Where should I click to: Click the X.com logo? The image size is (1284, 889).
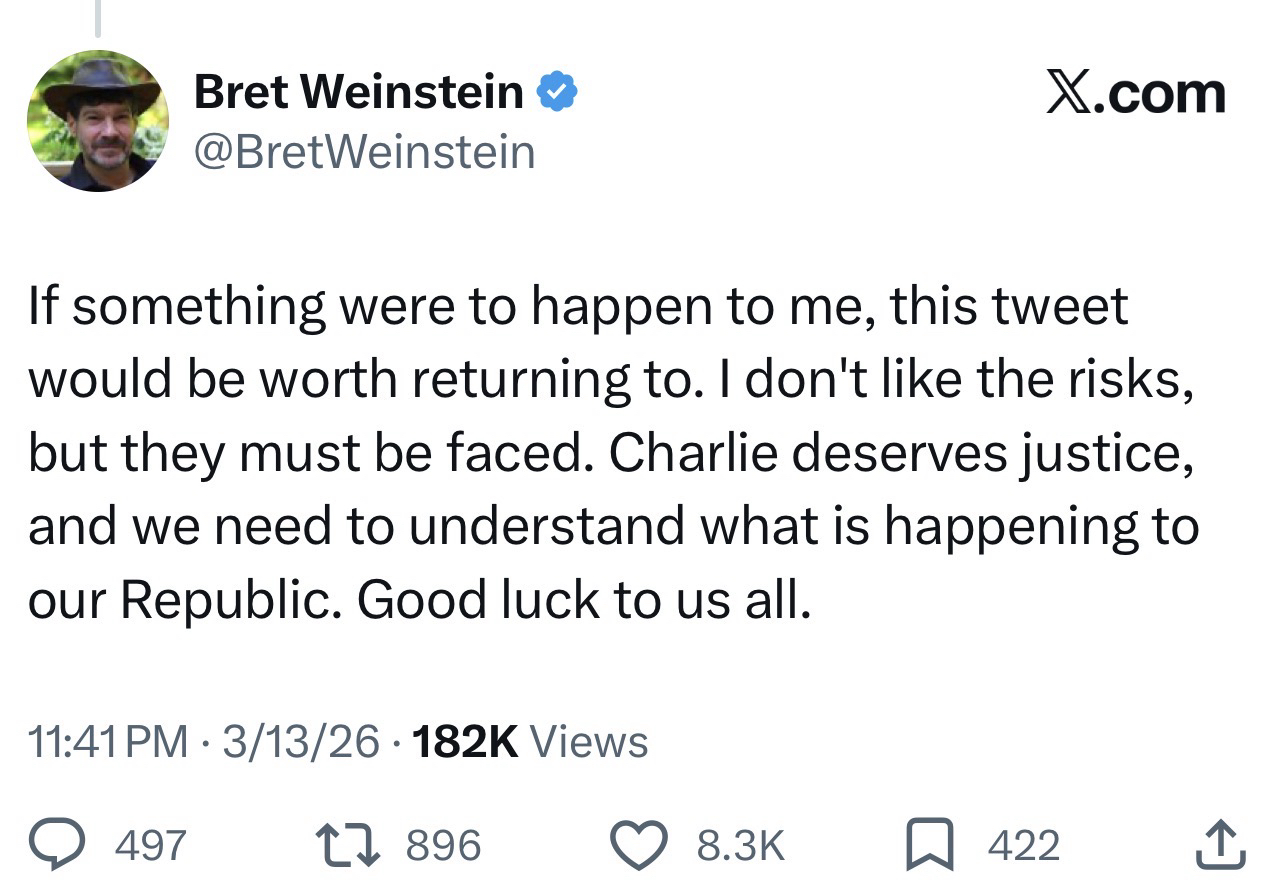[1135, 94]
